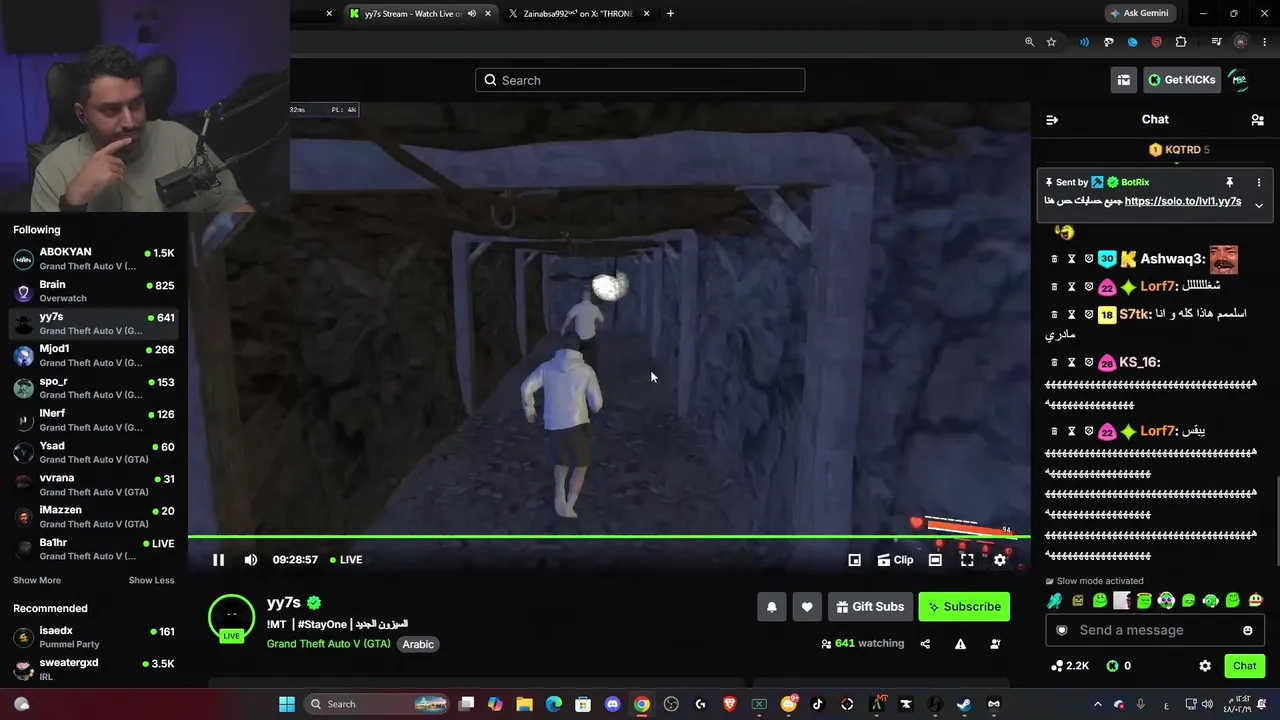Pause the live stream video
The width and height of the screenshot is (1280, 720).
tap(218, 560)
